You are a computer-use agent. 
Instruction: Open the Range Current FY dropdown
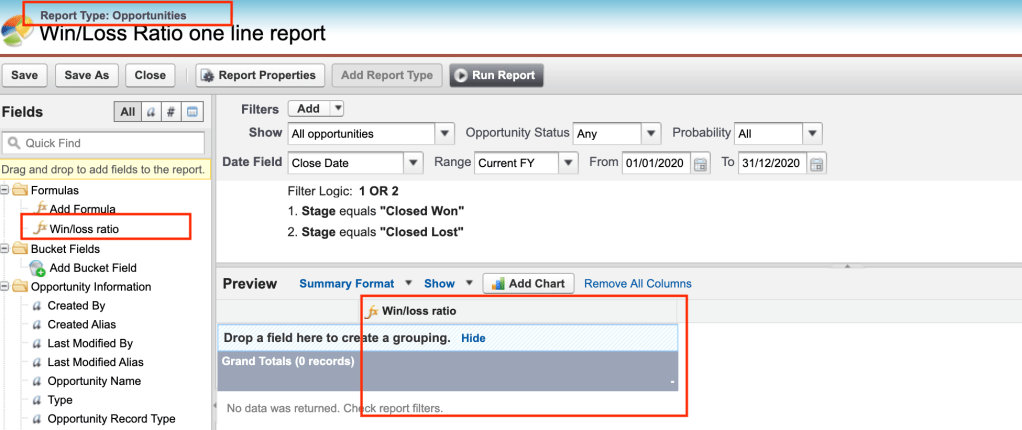click(568, 162)
